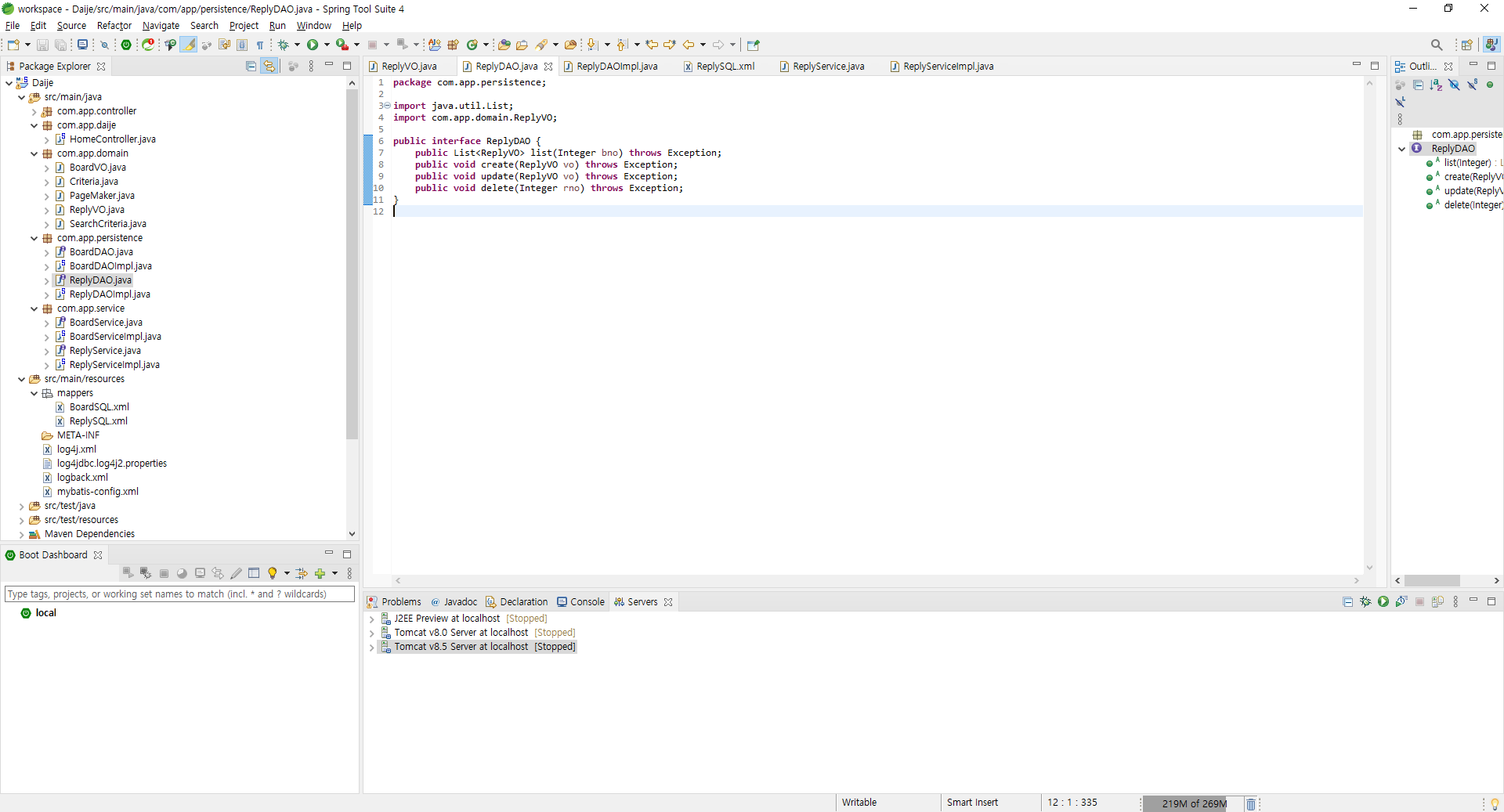Click Back navigation yellow arrow
Viewport: 1504px width, 812px height.
click(689, 45)
